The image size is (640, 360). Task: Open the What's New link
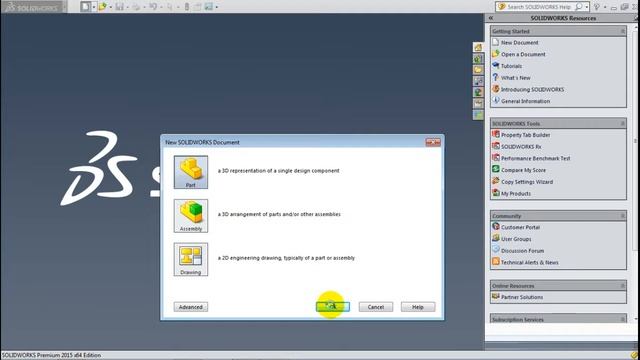click(x=516, y=78)
